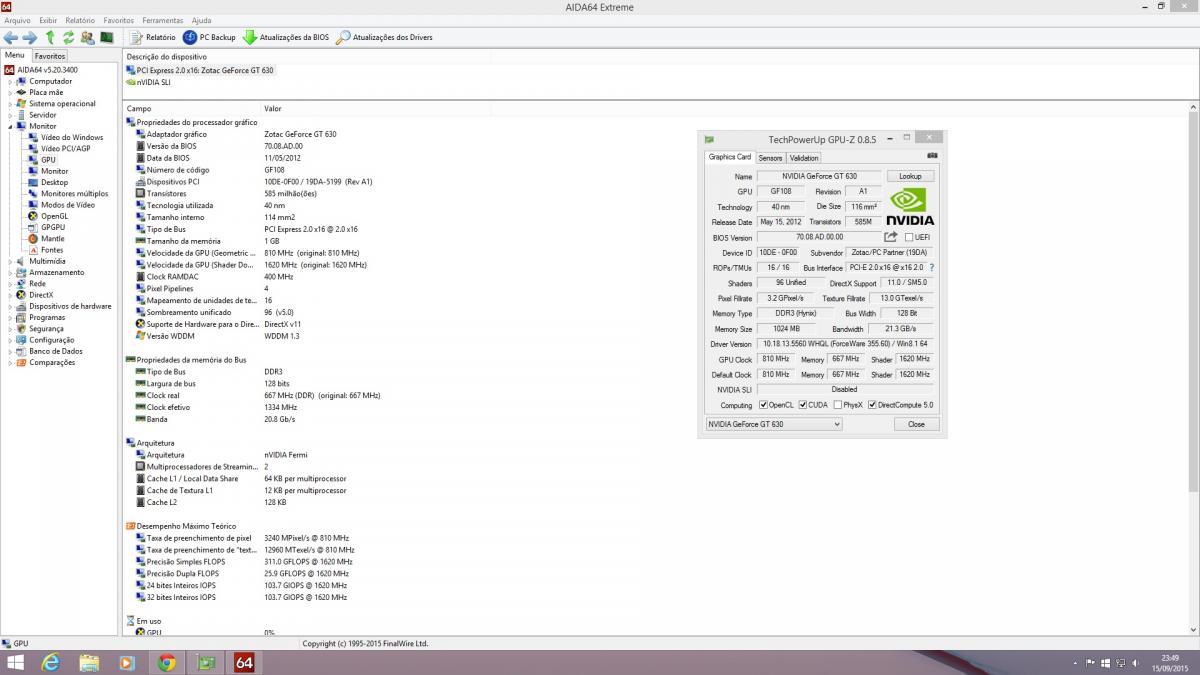Check Atualizações da BIOS
Screen dimensions: 1200x675
286,37
